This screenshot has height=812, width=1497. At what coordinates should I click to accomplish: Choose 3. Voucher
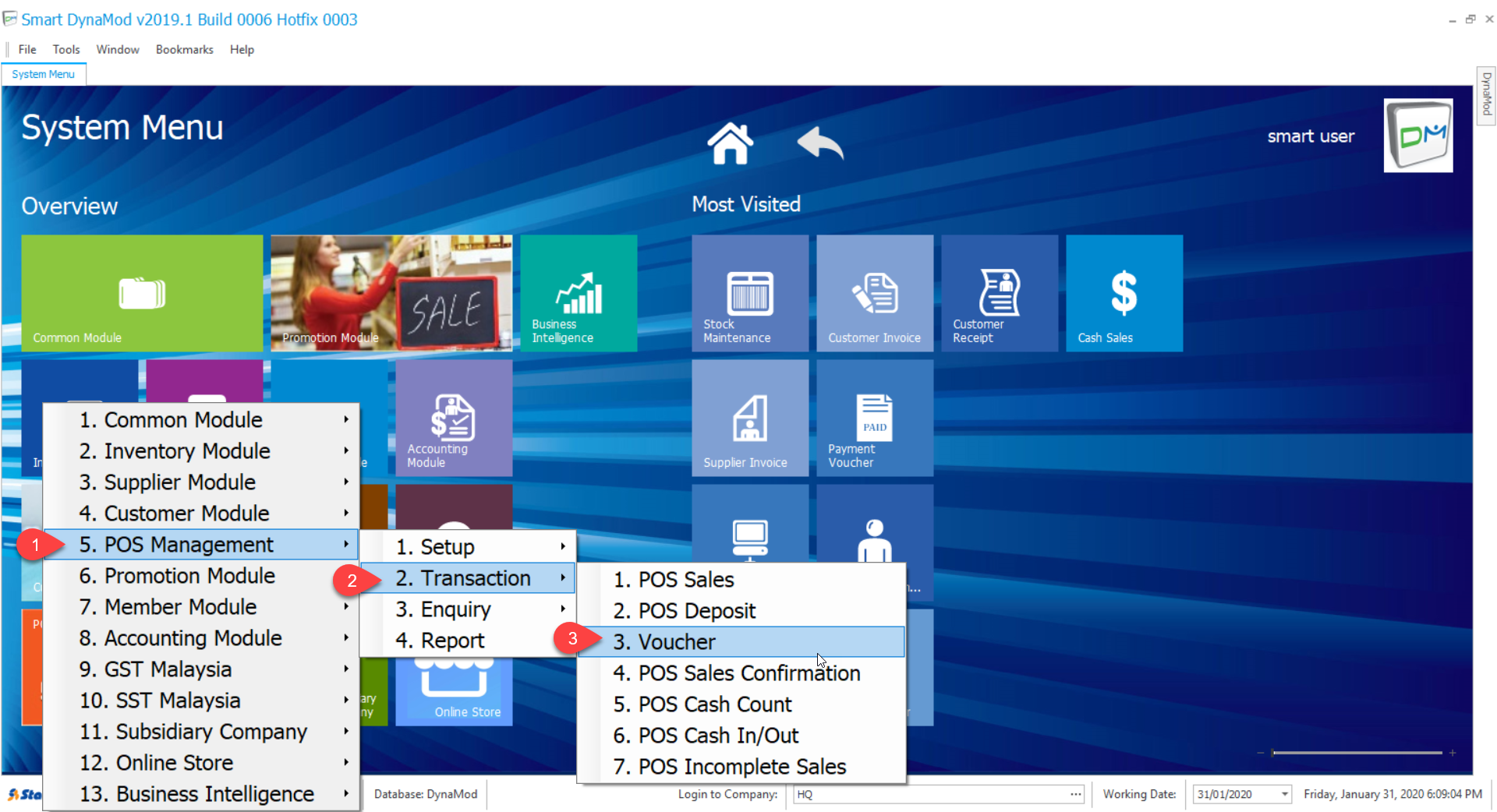741,641
